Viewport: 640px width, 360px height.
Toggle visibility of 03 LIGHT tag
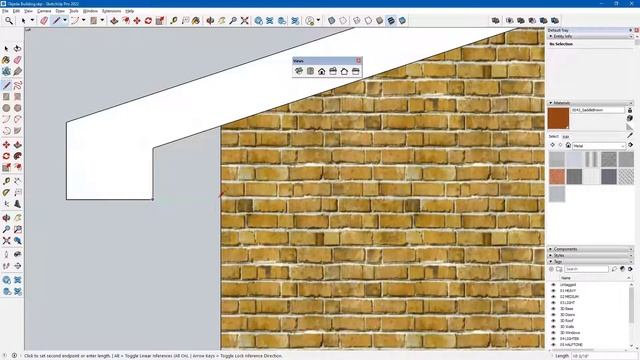(553, 303)
